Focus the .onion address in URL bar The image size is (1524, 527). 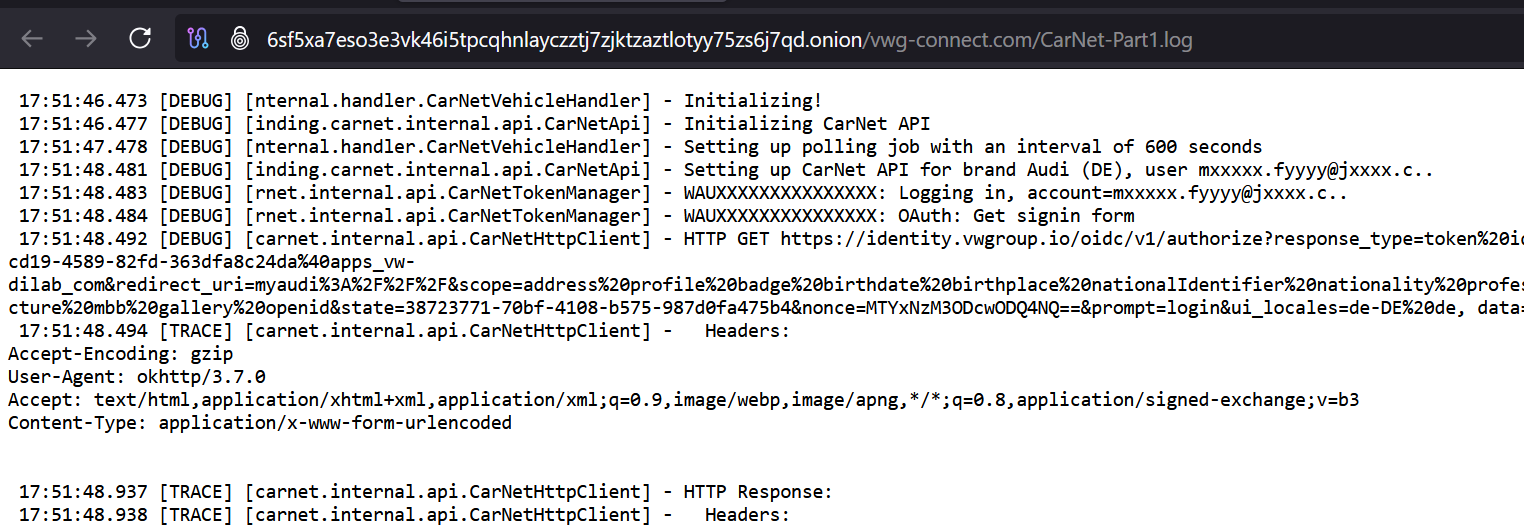pos(564,40)
